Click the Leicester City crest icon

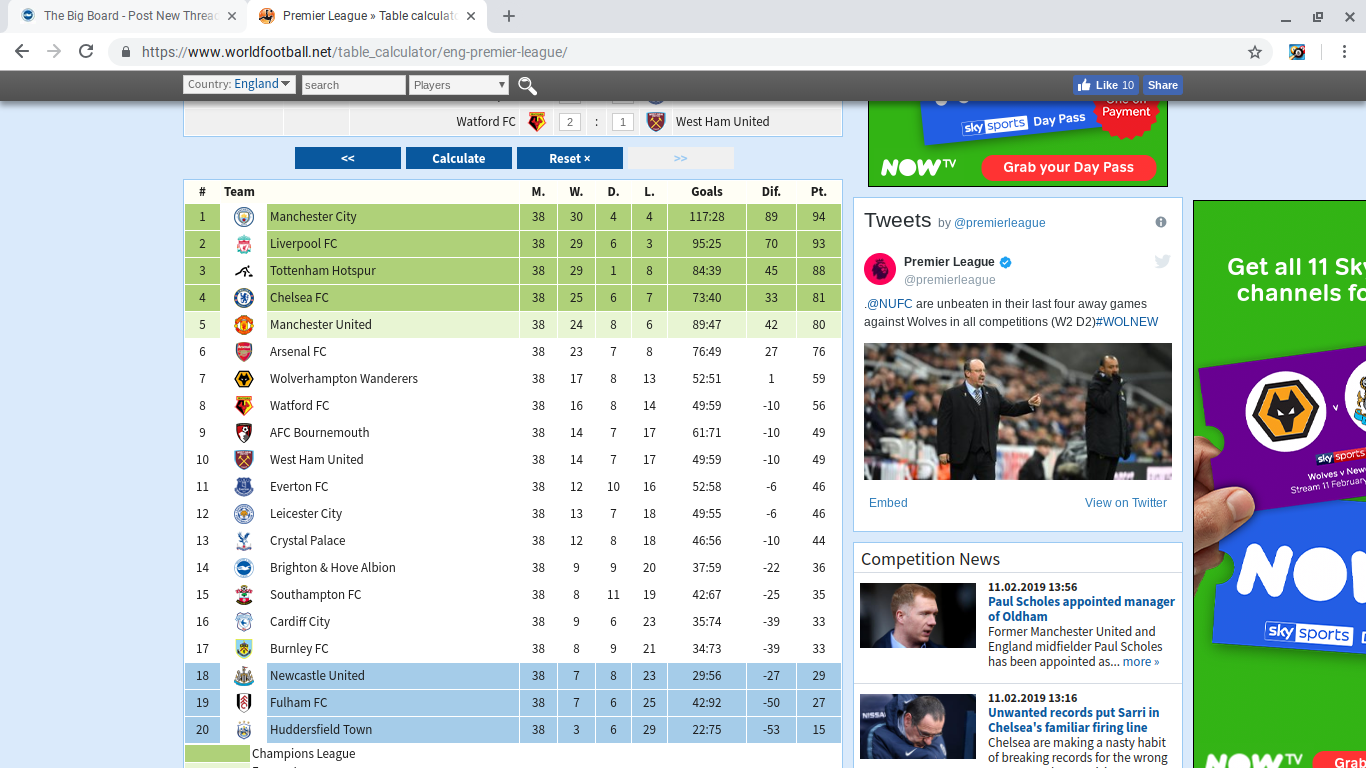point(244,514)
